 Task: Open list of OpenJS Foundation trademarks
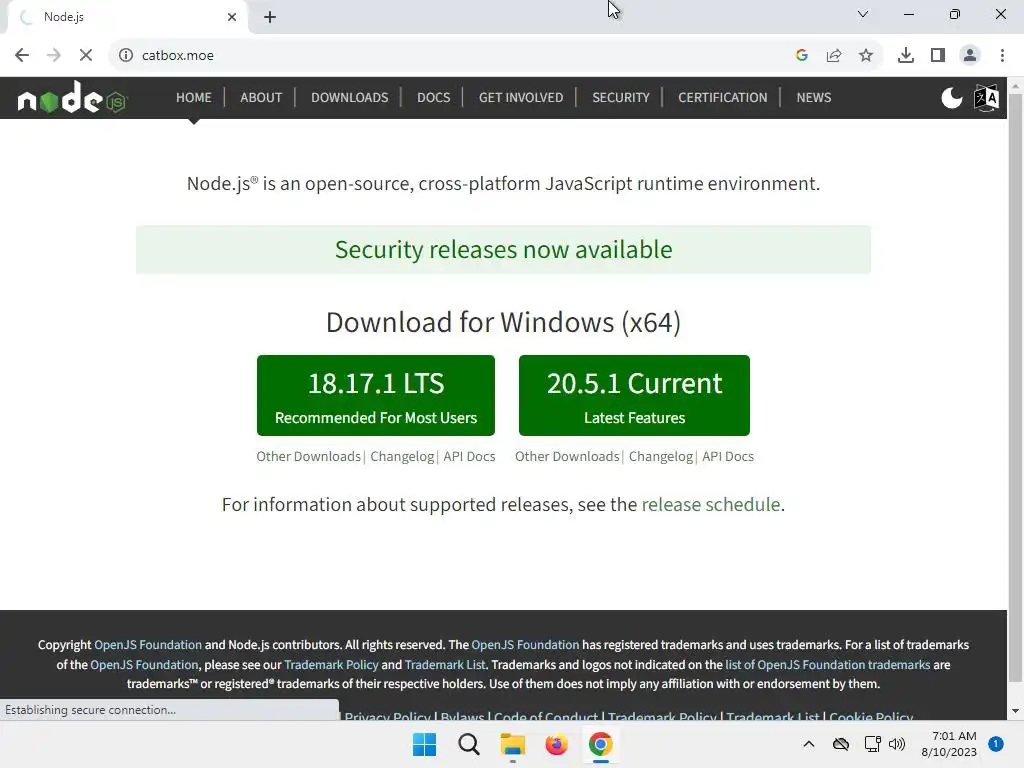[827, 665]
